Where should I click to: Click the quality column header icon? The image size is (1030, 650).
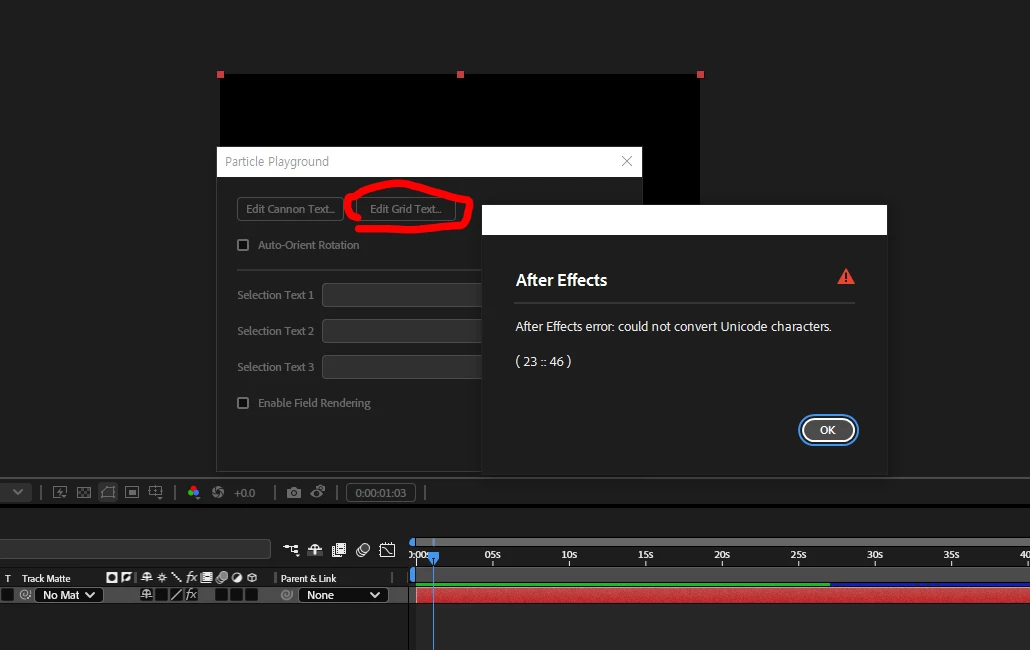pyautogui.click(x=176, y=577)
